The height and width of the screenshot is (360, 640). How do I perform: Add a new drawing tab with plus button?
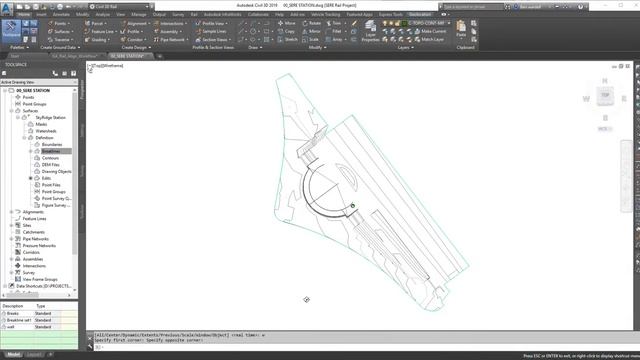coord(160,56)
